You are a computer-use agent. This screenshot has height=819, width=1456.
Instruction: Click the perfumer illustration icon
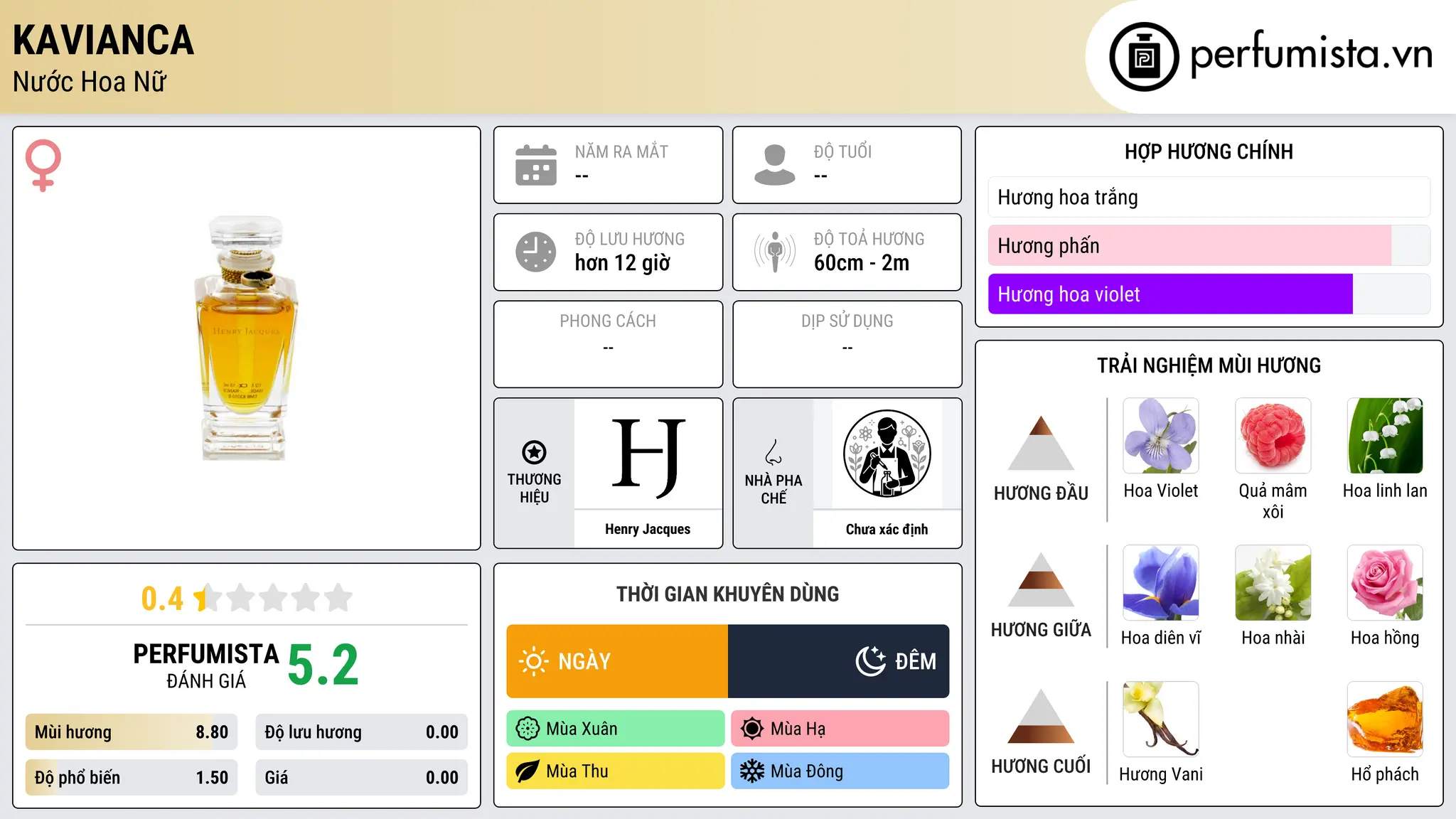[x=887, y=454]
